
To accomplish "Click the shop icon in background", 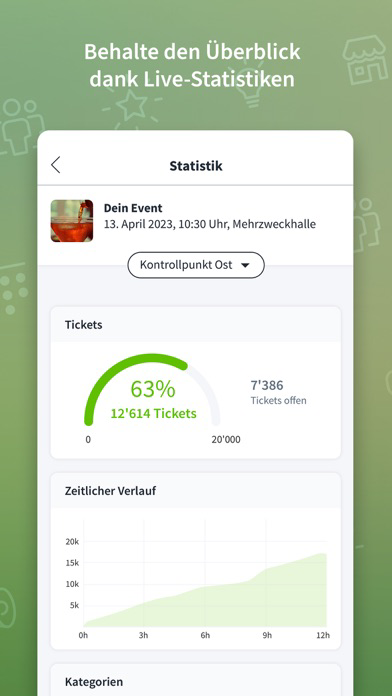I will 365,60.
